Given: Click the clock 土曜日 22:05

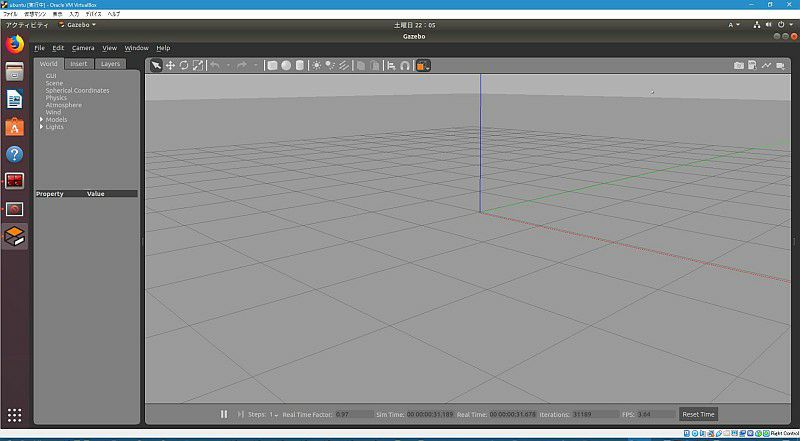Looking at the screenshot, I should click(415, 24).
